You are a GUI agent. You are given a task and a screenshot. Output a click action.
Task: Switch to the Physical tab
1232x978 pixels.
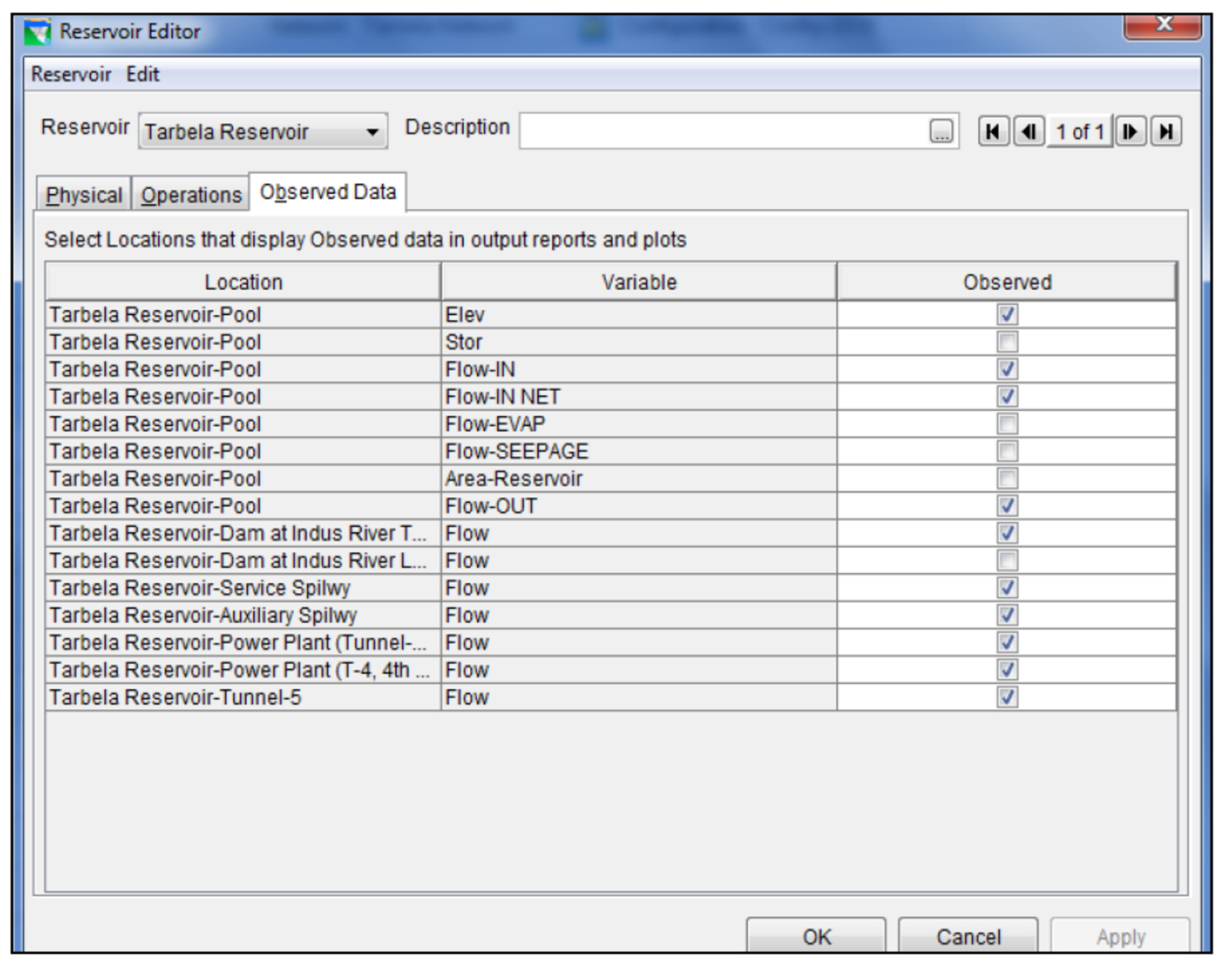(84, 195)
